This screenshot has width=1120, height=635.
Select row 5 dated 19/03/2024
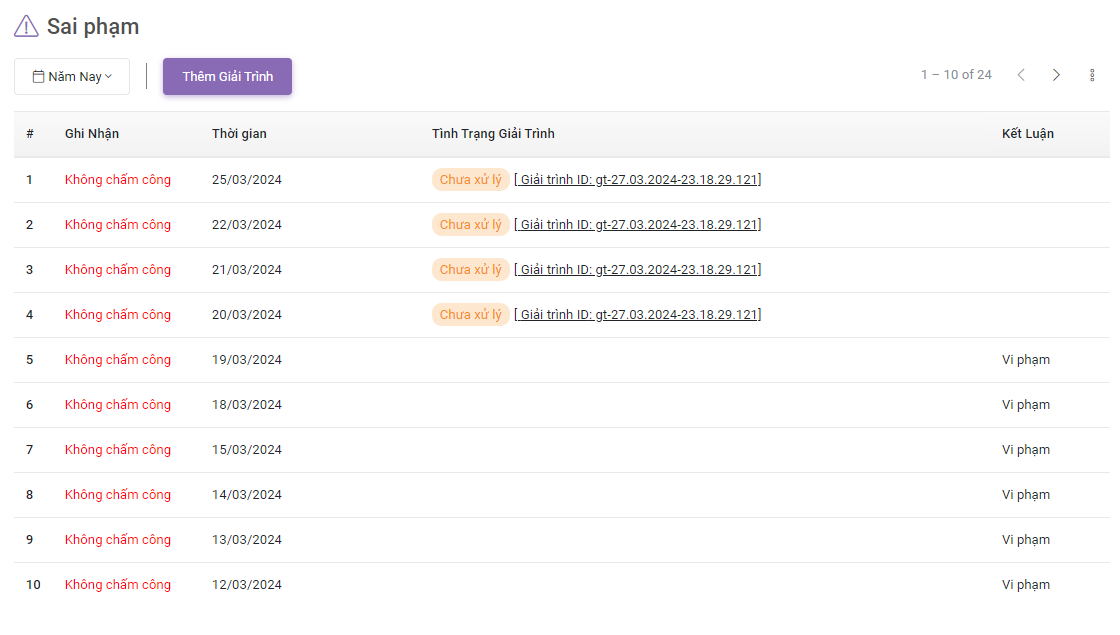click(x=247, y=360)
